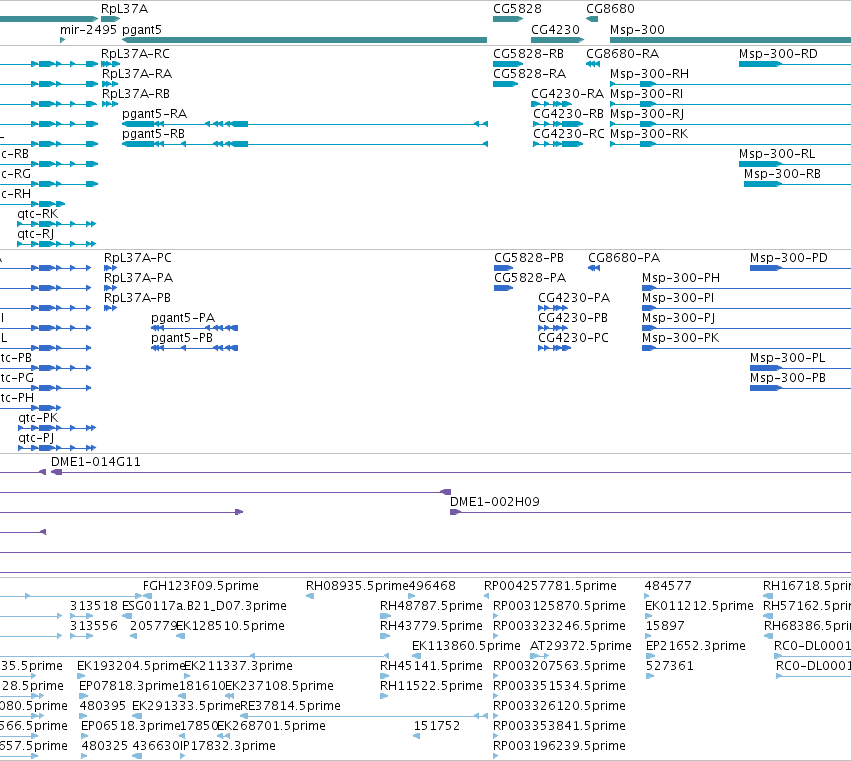The height and width of the screenshot is (761, 851).
Task: Select the Msp-300-PL protein label
Action: [788, 358]
